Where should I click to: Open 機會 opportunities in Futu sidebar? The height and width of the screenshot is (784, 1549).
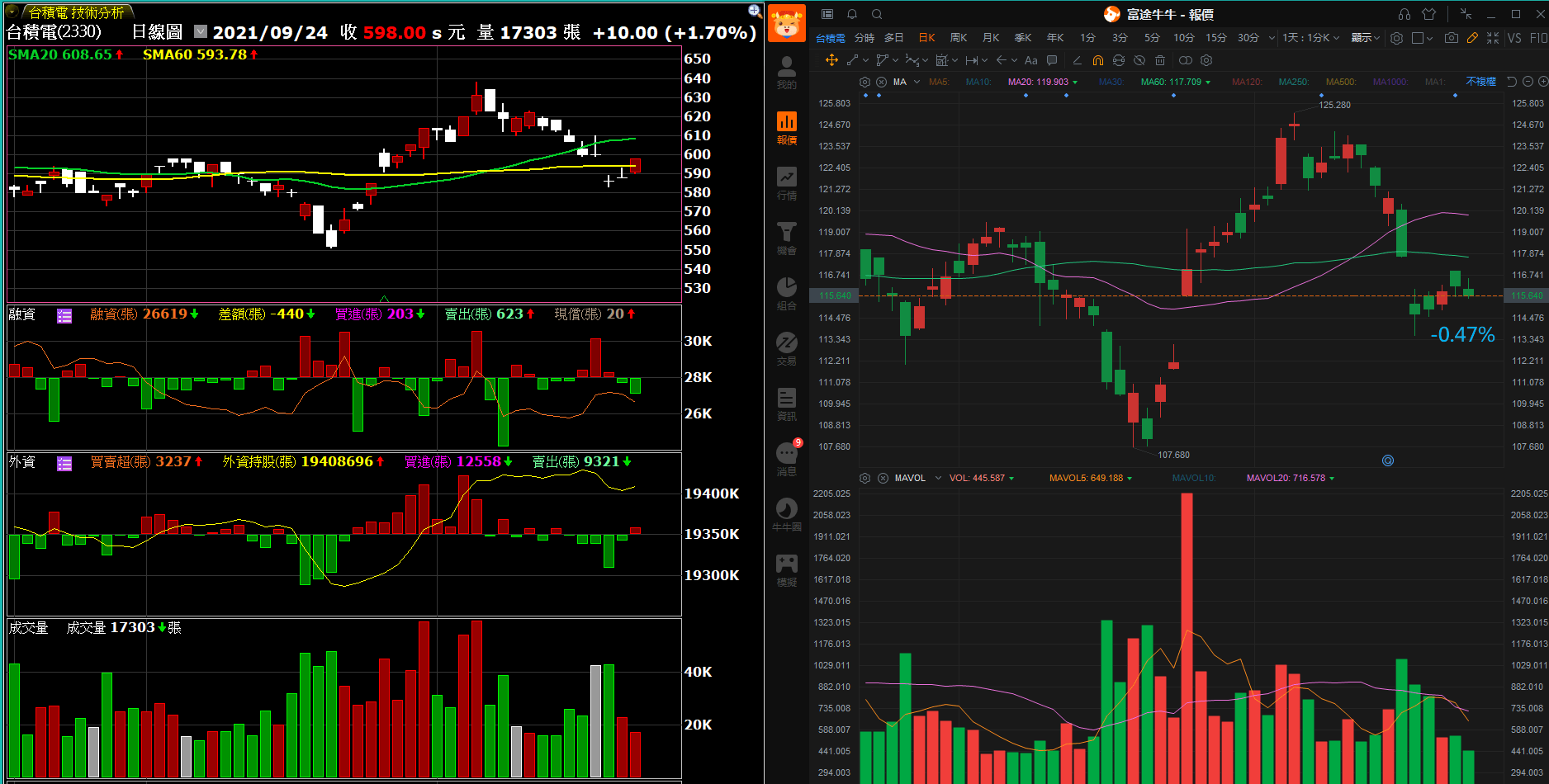787,239
